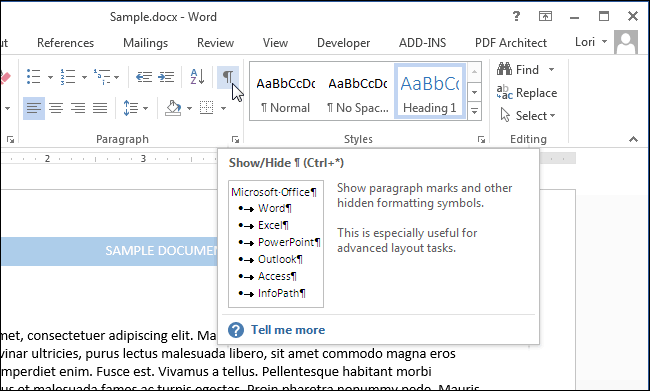
Task: Open the Paragraph dialog launcher
Action: coord(235,140)
